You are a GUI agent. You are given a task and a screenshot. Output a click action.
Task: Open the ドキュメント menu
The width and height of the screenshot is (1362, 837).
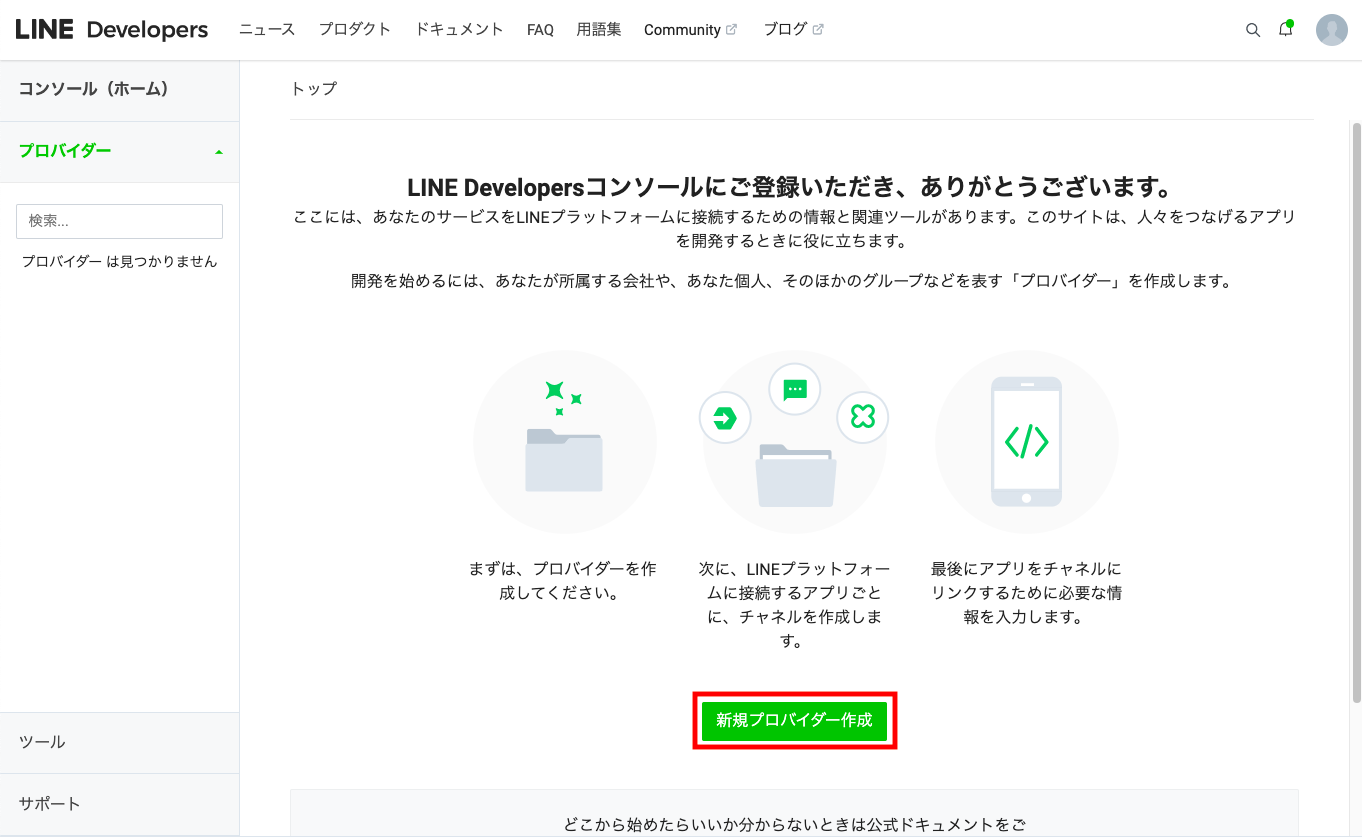click(458, 29)
